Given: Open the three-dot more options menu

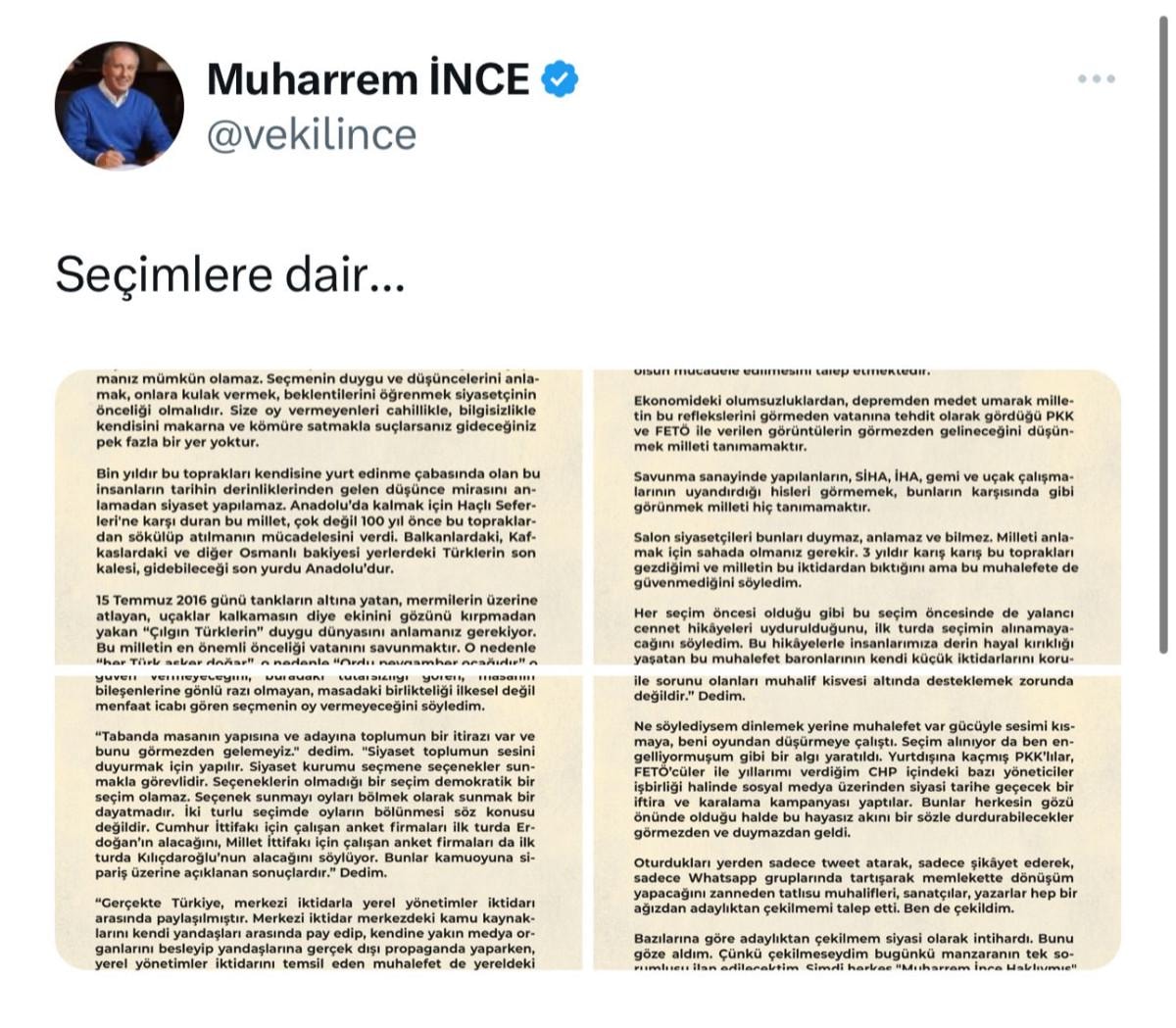Looking at the screenshot, I should tap(1097, 79).
